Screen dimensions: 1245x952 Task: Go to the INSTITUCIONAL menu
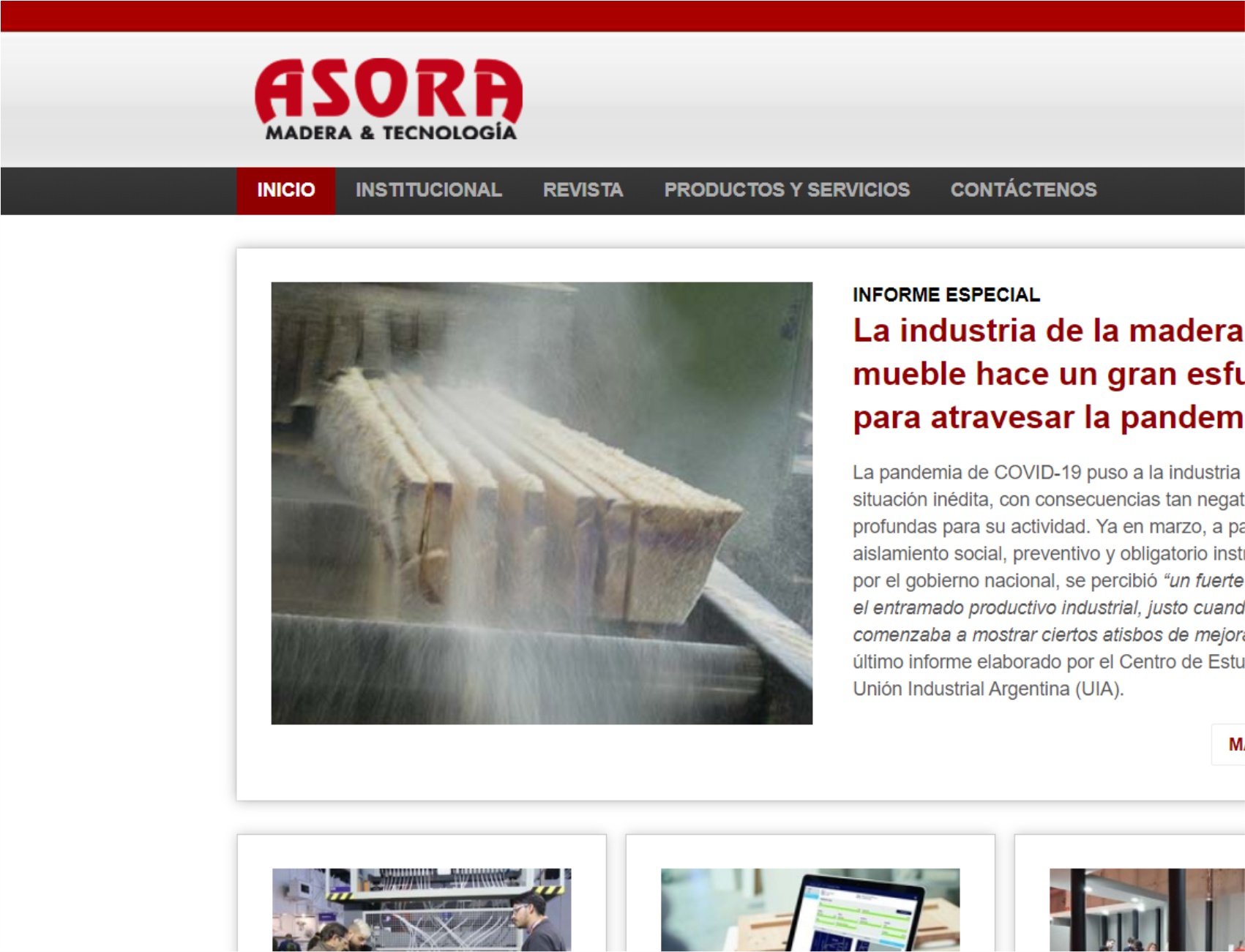point(429,190)
